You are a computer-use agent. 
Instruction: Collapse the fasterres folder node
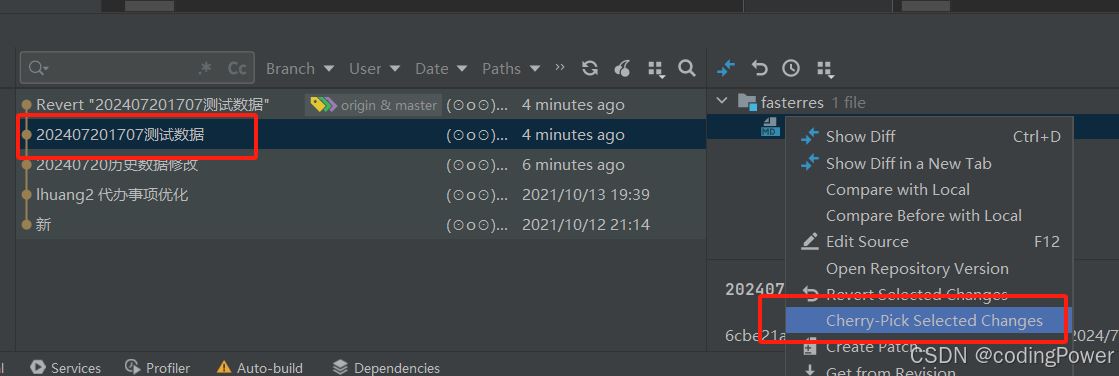721,101
